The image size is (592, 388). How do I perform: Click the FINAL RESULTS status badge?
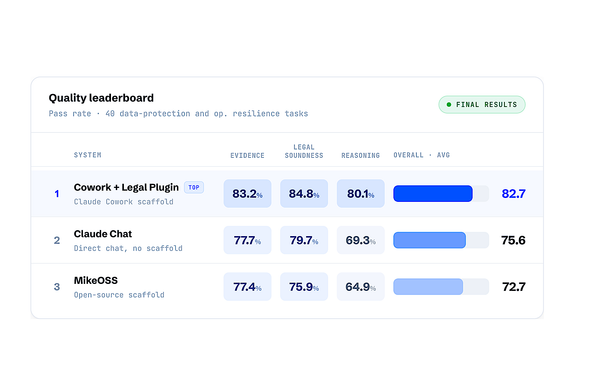482,105
